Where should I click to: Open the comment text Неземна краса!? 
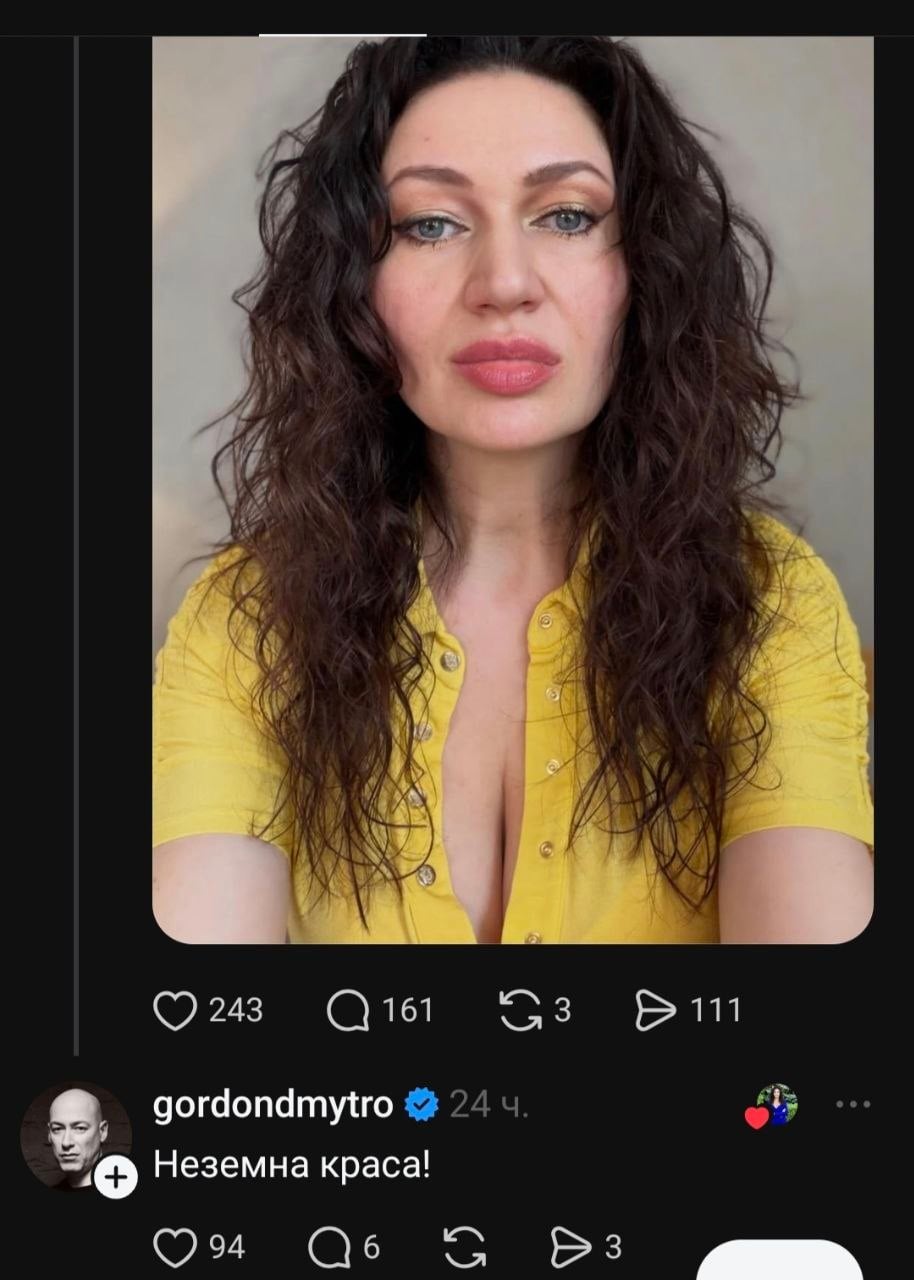coord(292,1165)
